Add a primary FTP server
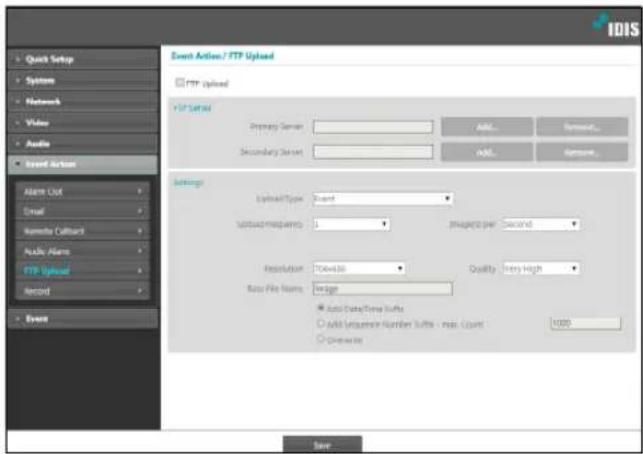 [x=487, y=127]
